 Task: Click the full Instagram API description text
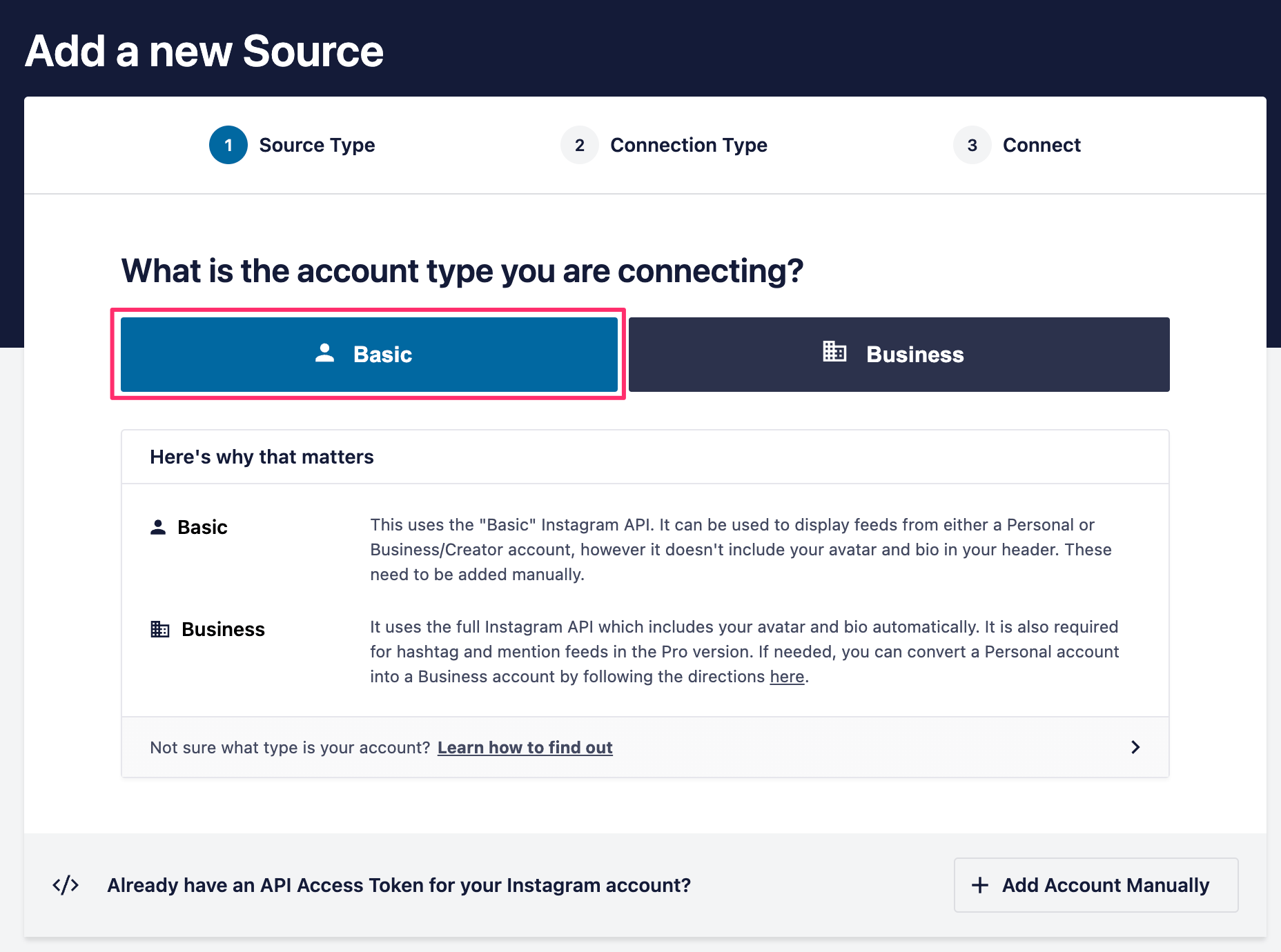(x=745, y=652)
